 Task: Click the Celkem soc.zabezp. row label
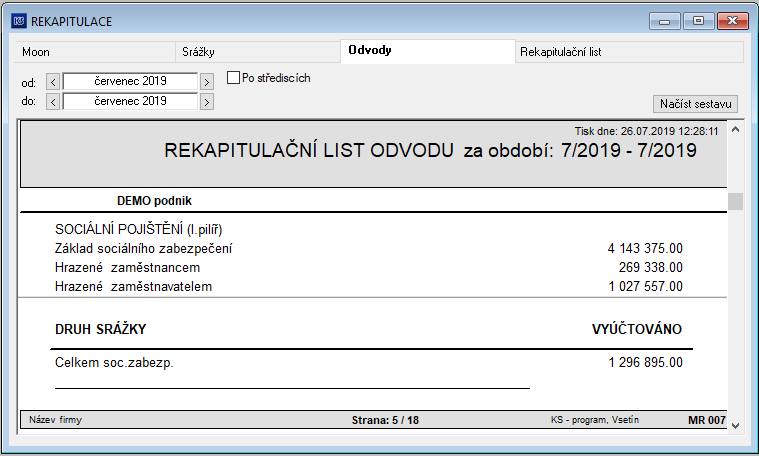click(x=114, y=363)
